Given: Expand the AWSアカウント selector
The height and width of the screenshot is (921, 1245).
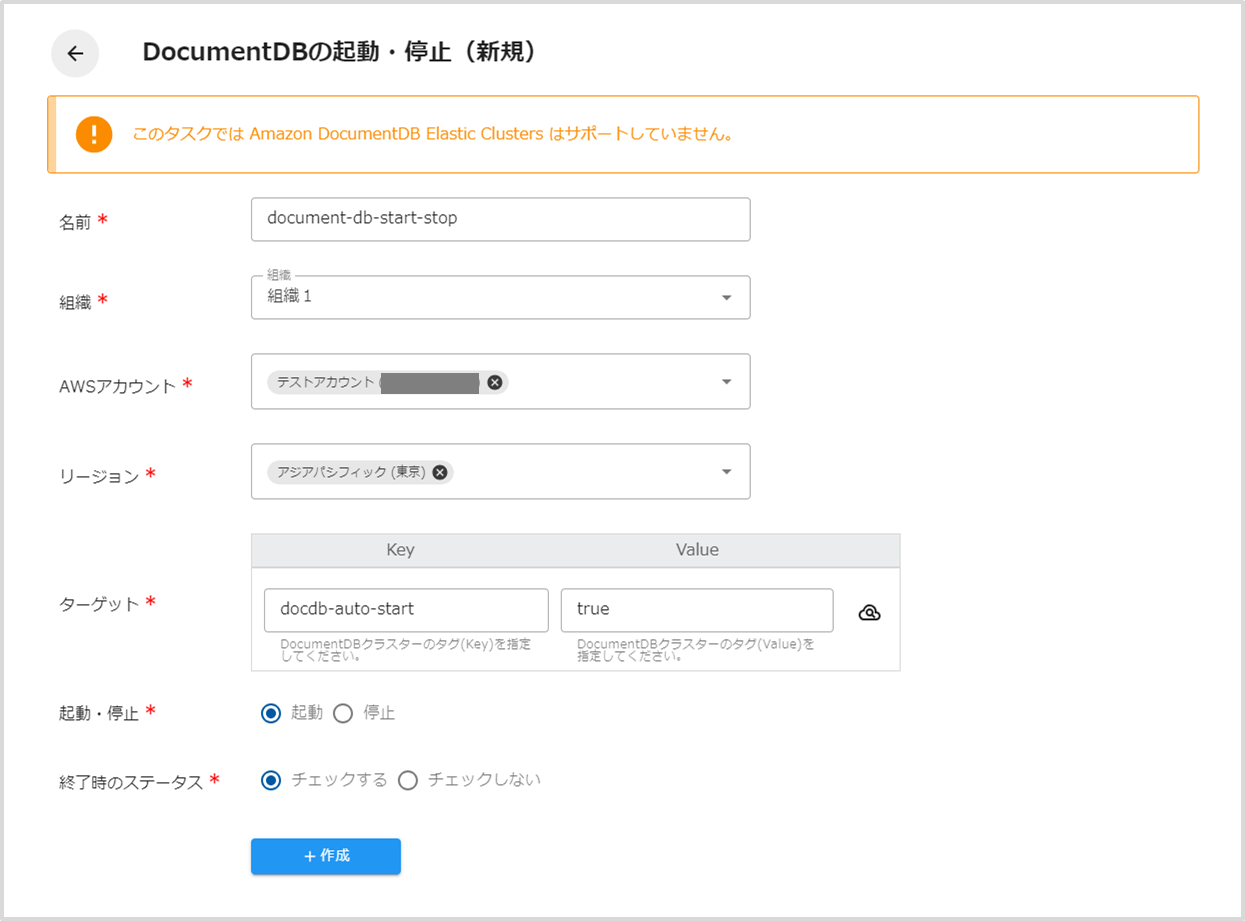Looking at the screenshot, I should pos(727,382).
